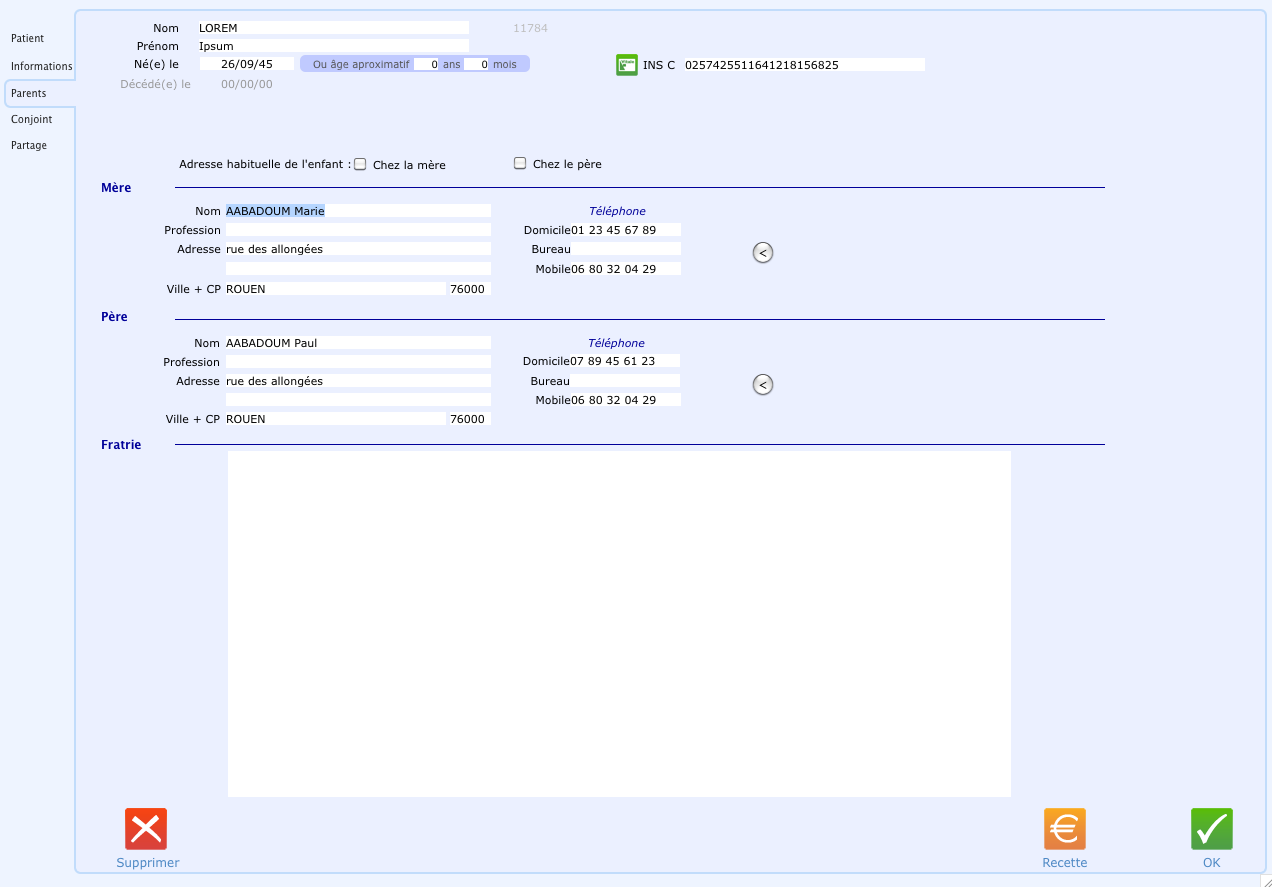Click Père Mobile phone 06 80 32 04 29
The width and height of the screenshot is (1272, 887).
(x=625, y=400)
